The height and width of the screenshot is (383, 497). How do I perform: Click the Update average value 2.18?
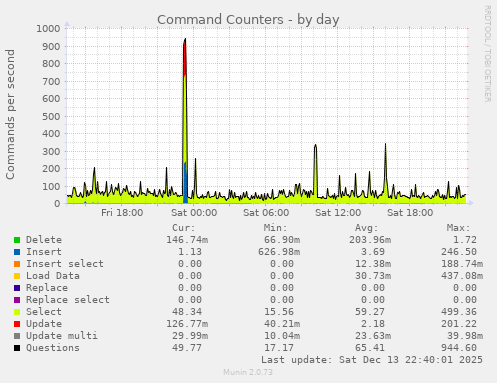[x=373, y=324]
